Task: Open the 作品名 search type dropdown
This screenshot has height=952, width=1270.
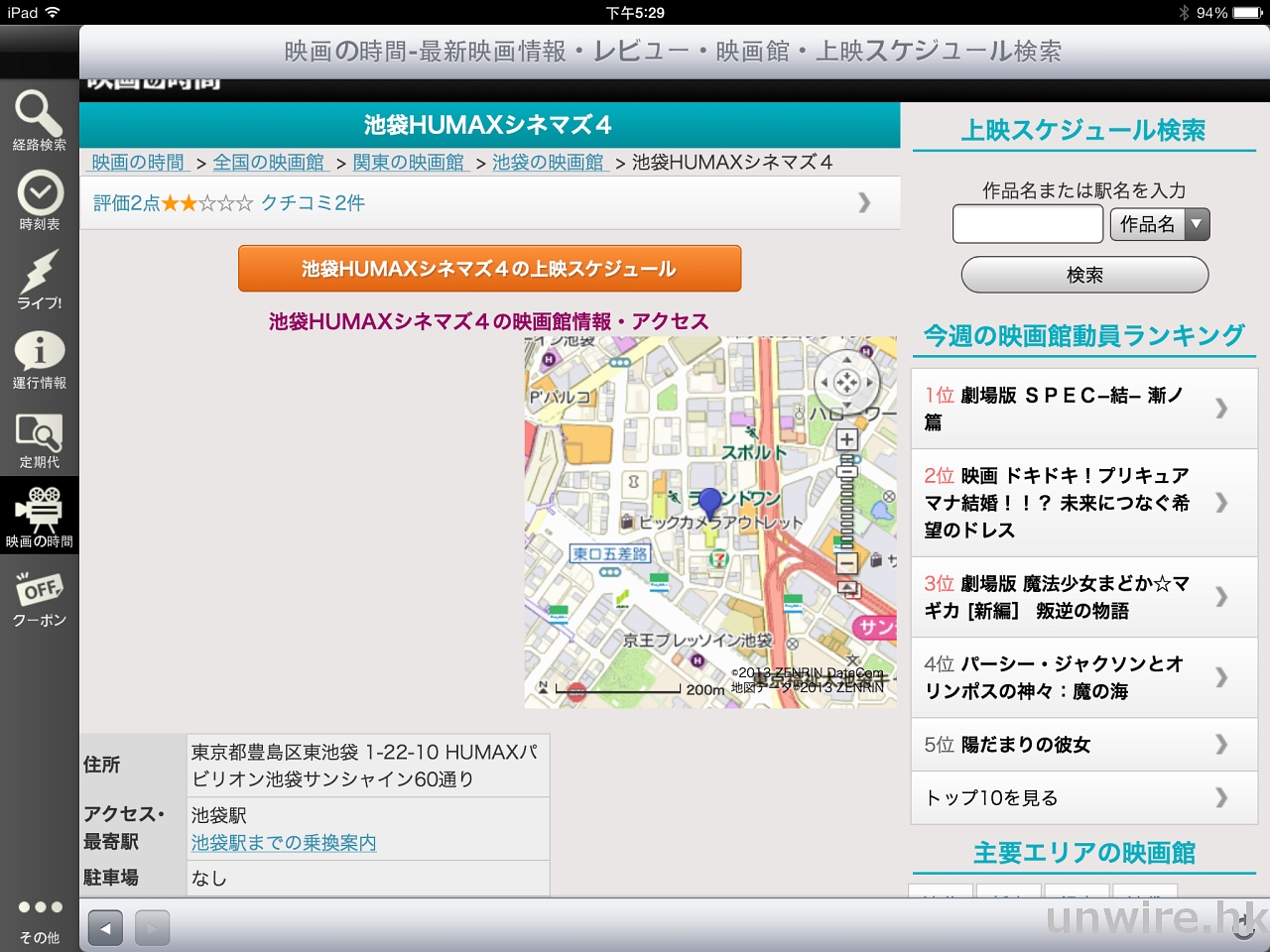Action: pos(1160,224)
